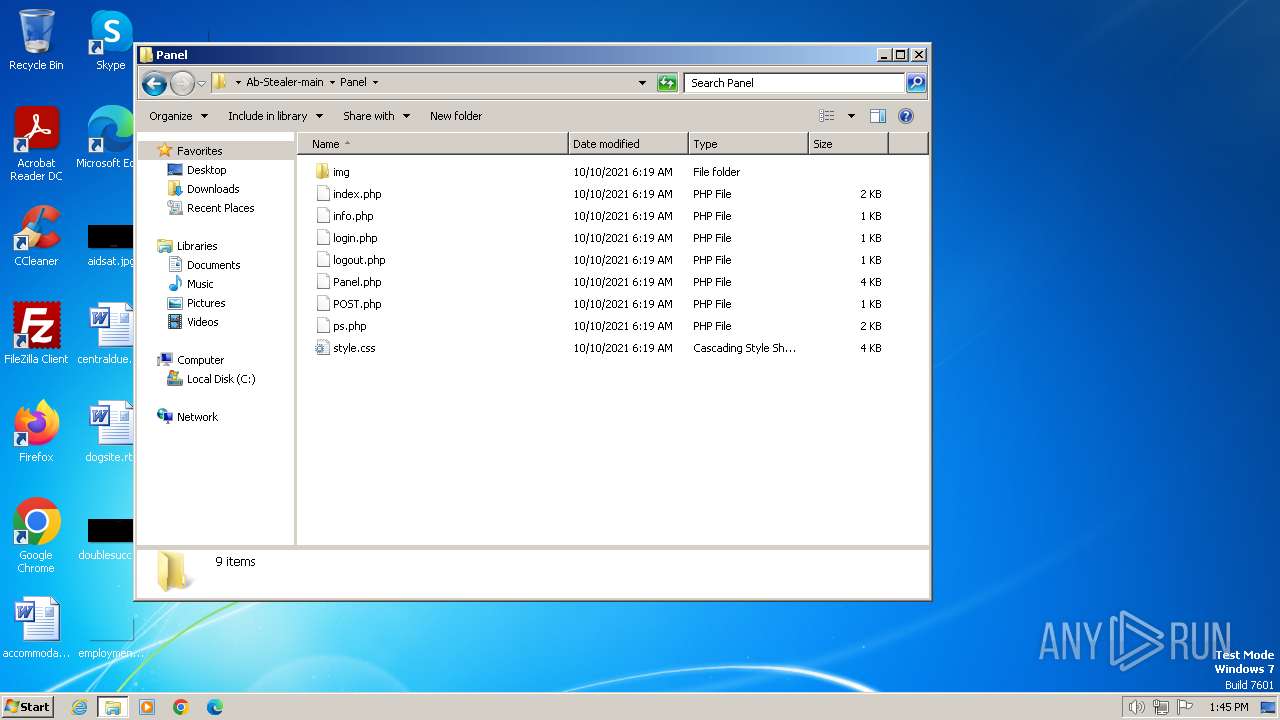
Task: Select the index.php file
Action: (356, 194)
